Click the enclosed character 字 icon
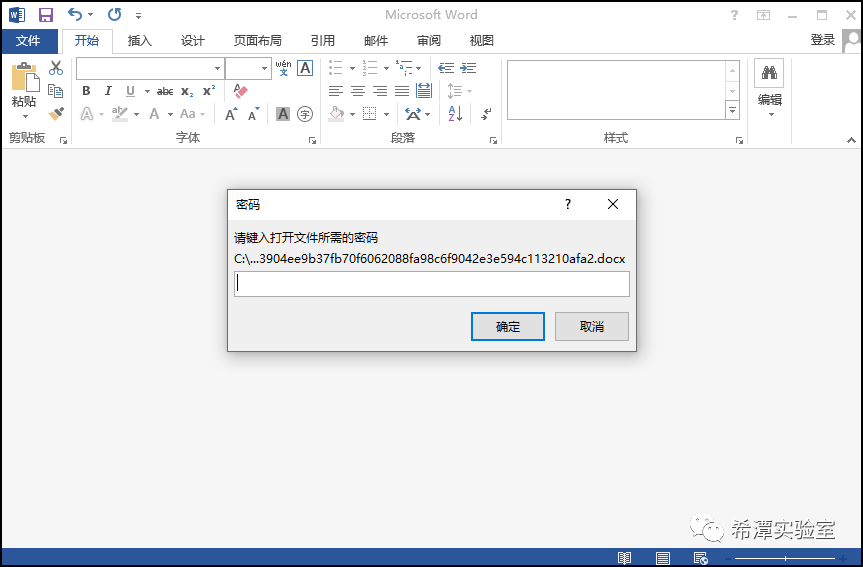The width and height of the screenshot is (863, 567). tap(305, 114)
